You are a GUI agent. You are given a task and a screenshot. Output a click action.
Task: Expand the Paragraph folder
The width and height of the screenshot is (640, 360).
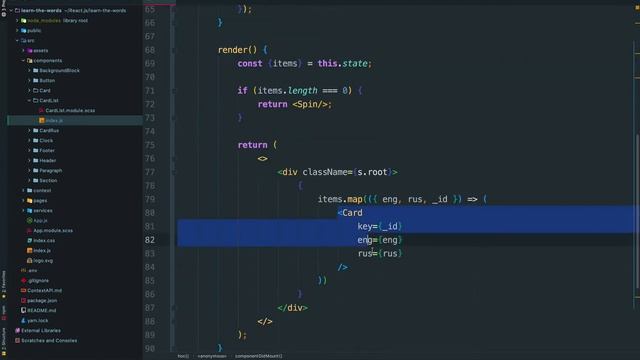click(x=29, y=171)
